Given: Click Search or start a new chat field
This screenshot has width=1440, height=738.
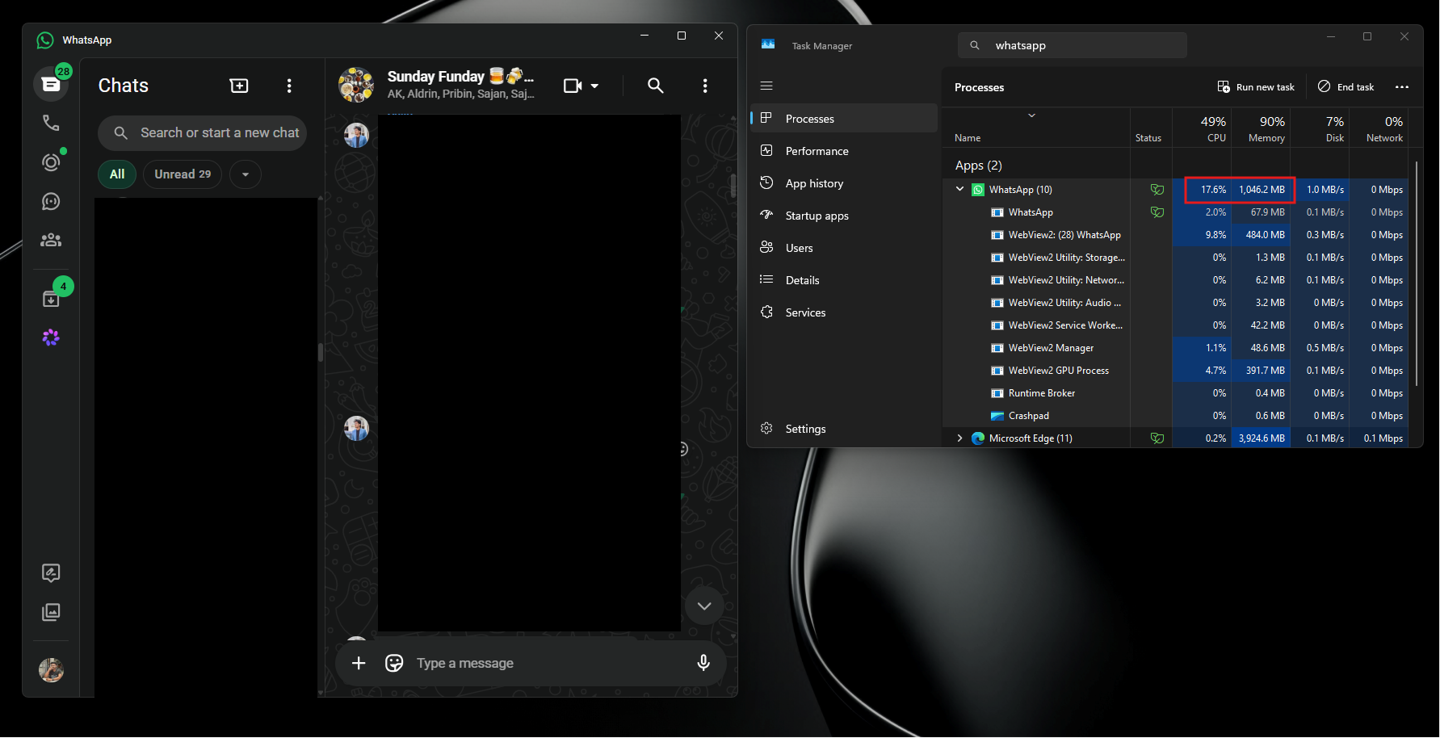Looking at the screenshot, I should click(x=202, y=132).
